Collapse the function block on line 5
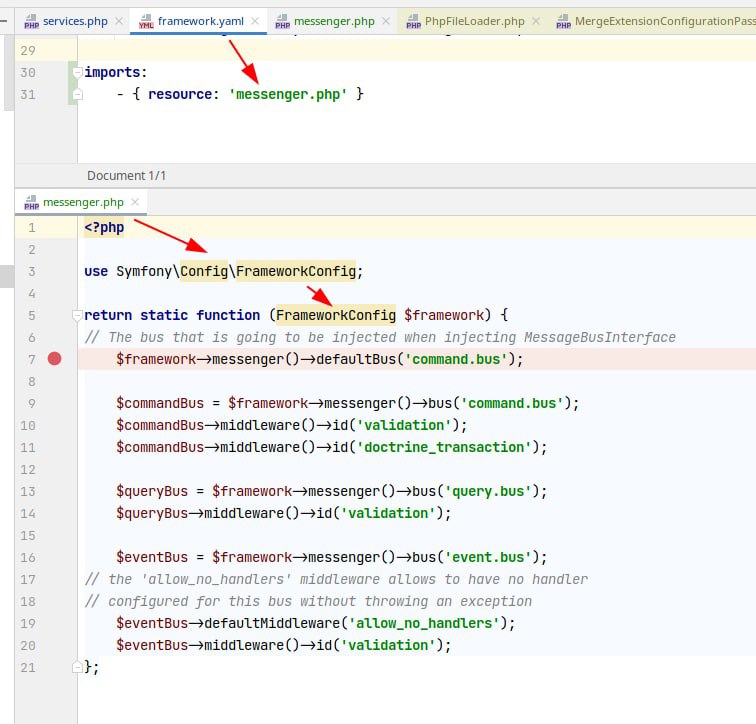 [77, 315]
